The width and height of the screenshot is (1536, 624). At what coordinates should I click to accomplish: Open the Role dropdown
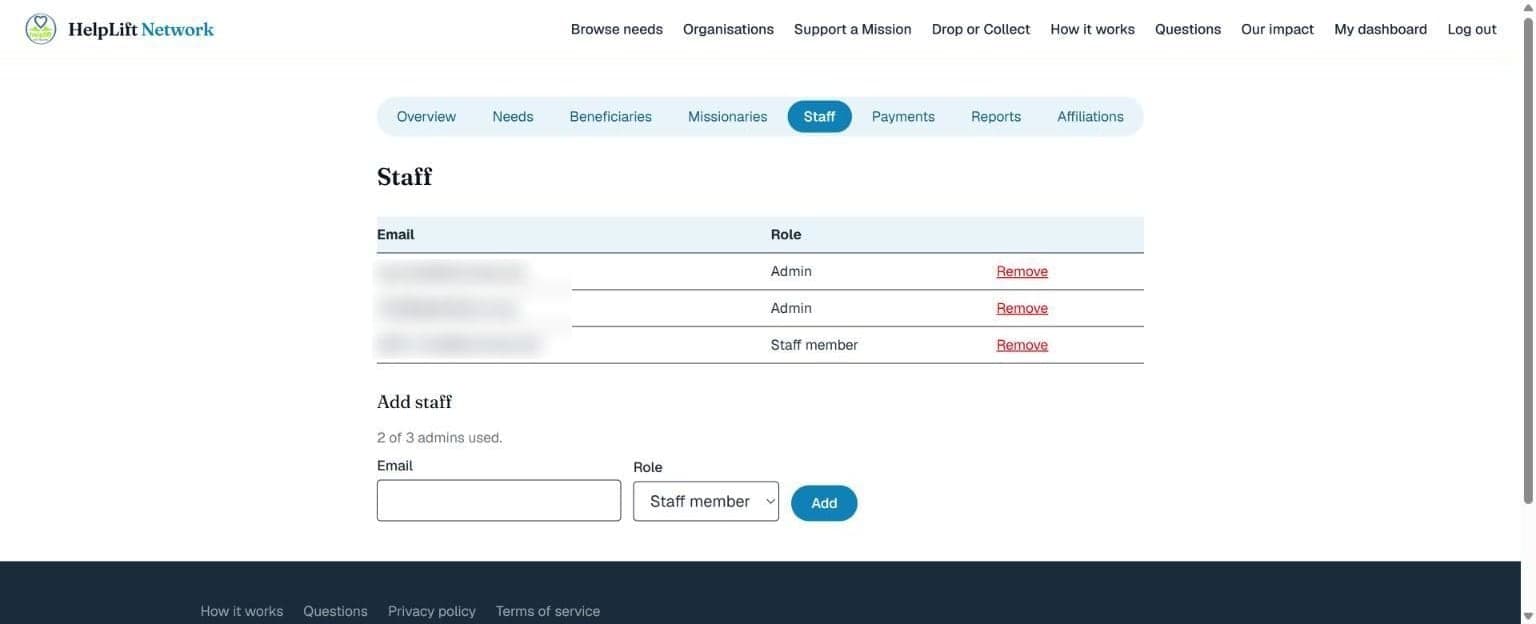tap(706, 501)
